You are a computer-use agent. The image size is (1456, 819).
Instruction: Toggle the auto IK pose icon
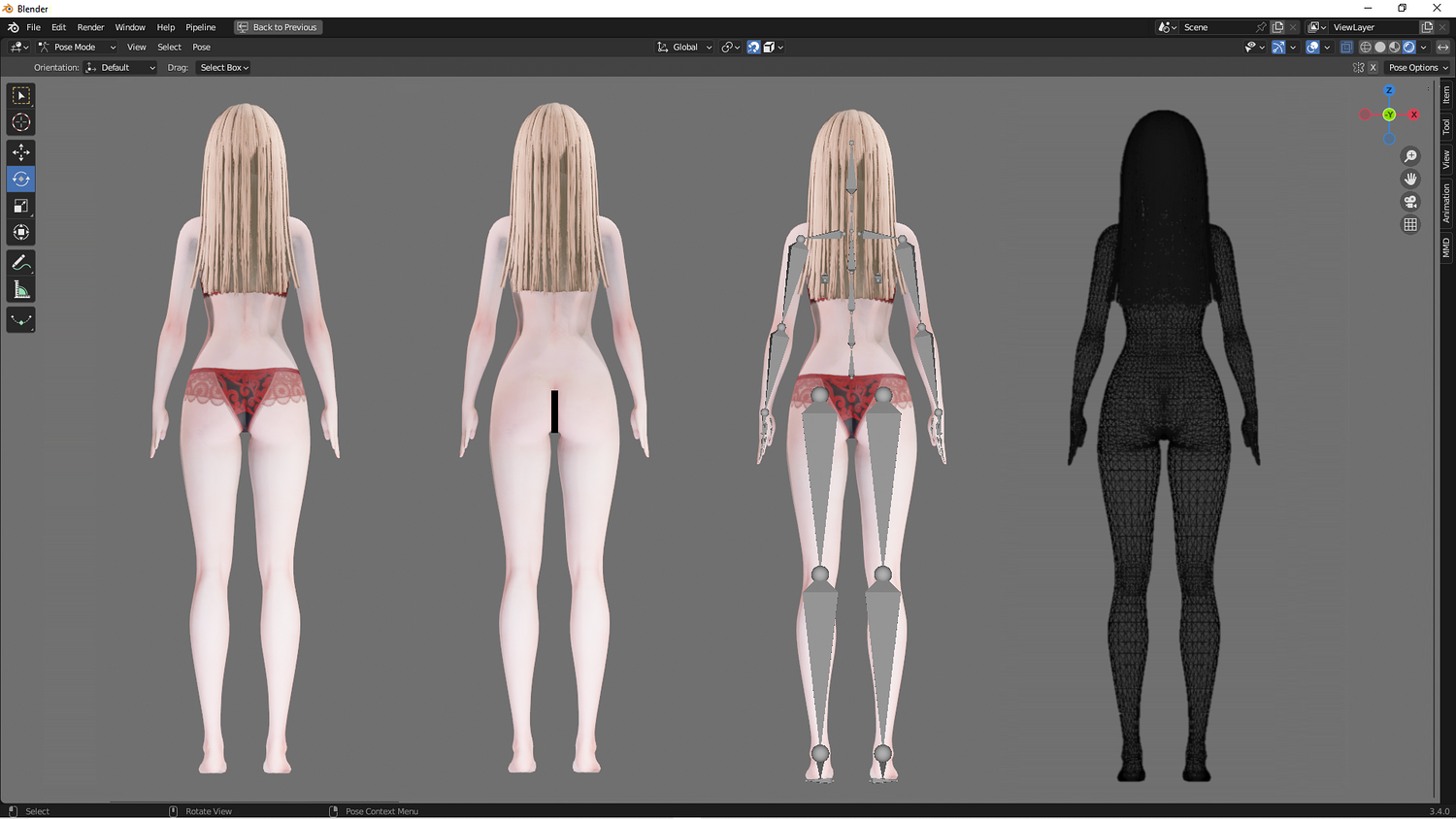[1358, 68]
